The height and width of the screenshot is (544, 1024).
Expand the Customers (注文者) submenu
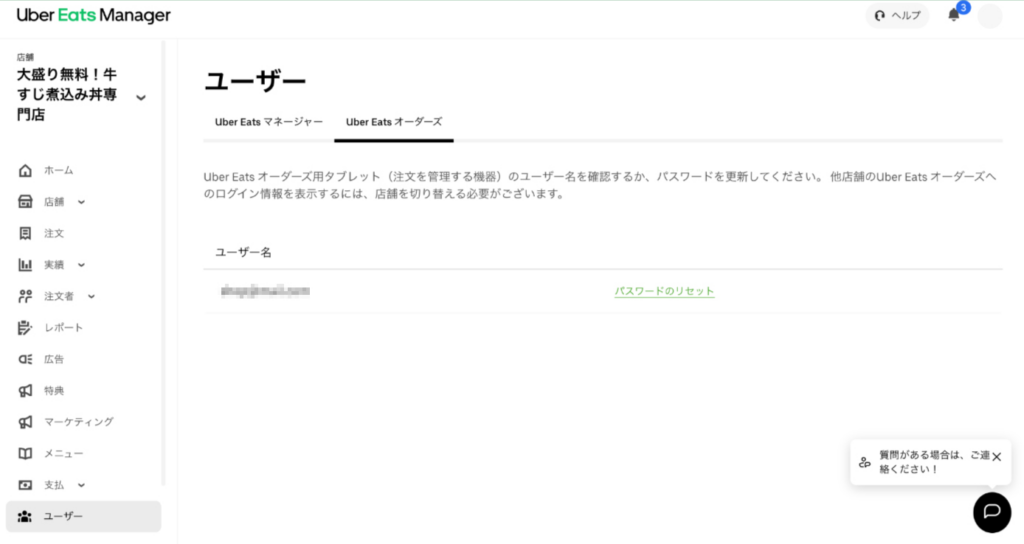91,296
